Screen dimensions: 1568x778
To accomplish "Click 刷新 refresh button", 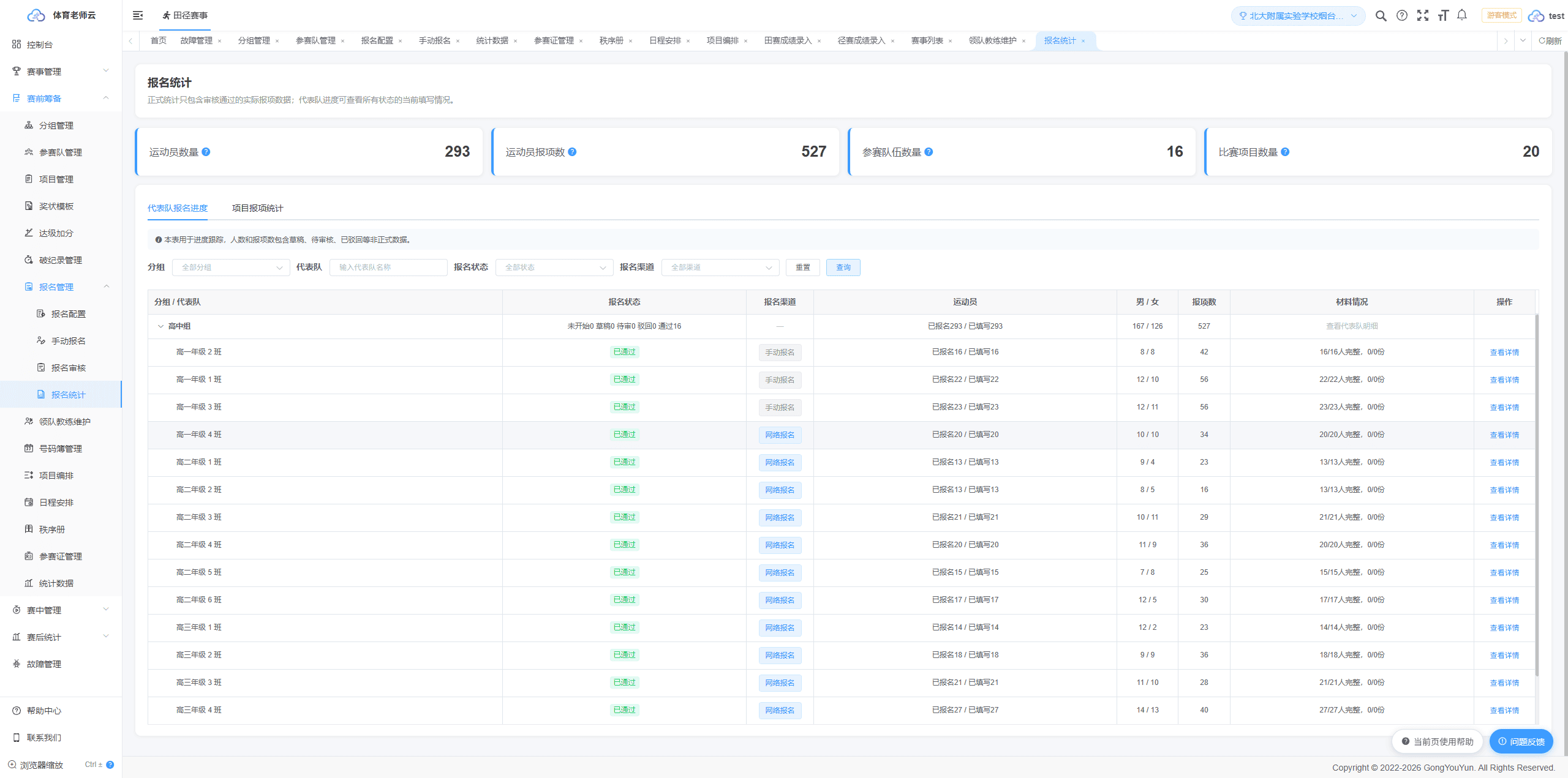I will coord(1550,41).
